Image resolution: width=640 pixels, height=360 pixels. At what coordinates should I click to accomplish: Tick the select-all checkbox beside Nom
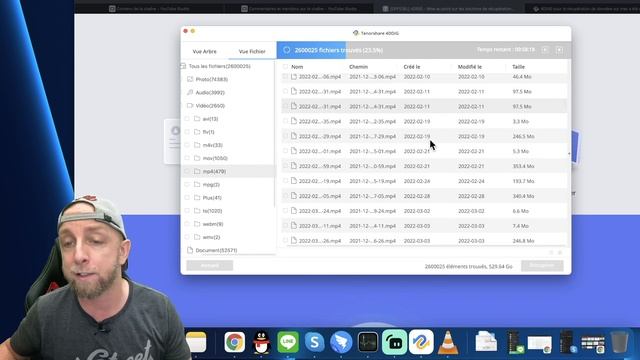pos(285,67)
